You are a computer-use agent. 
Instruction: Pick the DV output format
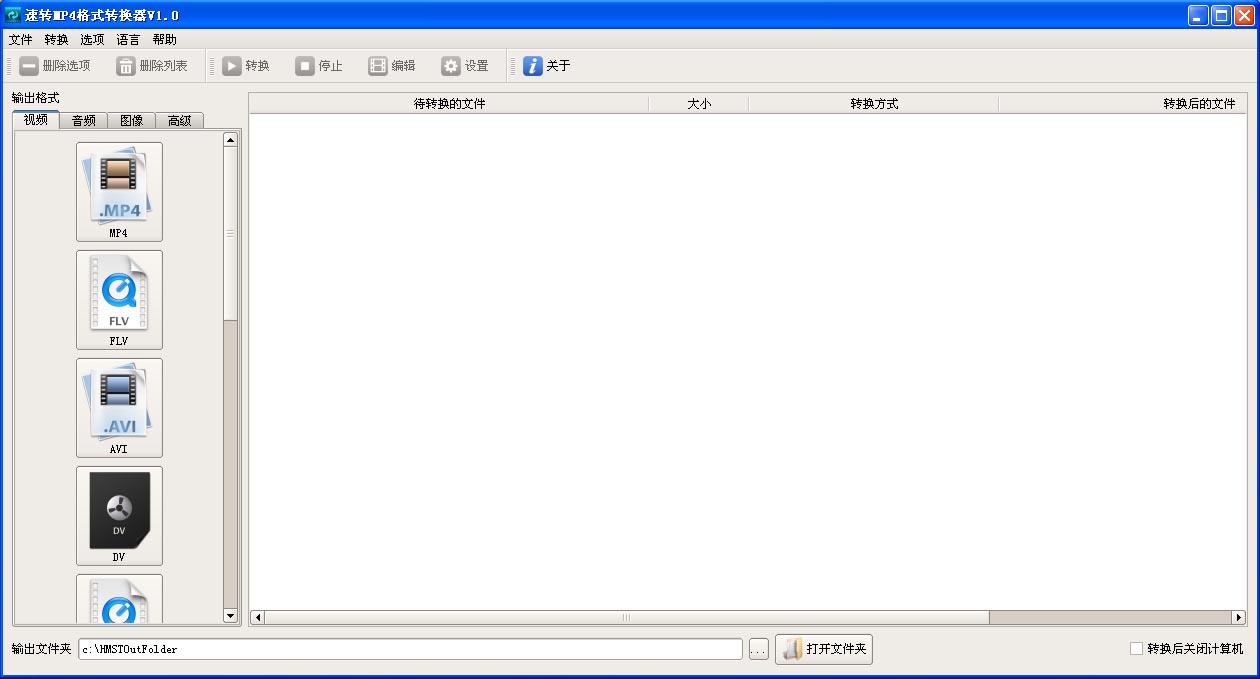[119, 515]
